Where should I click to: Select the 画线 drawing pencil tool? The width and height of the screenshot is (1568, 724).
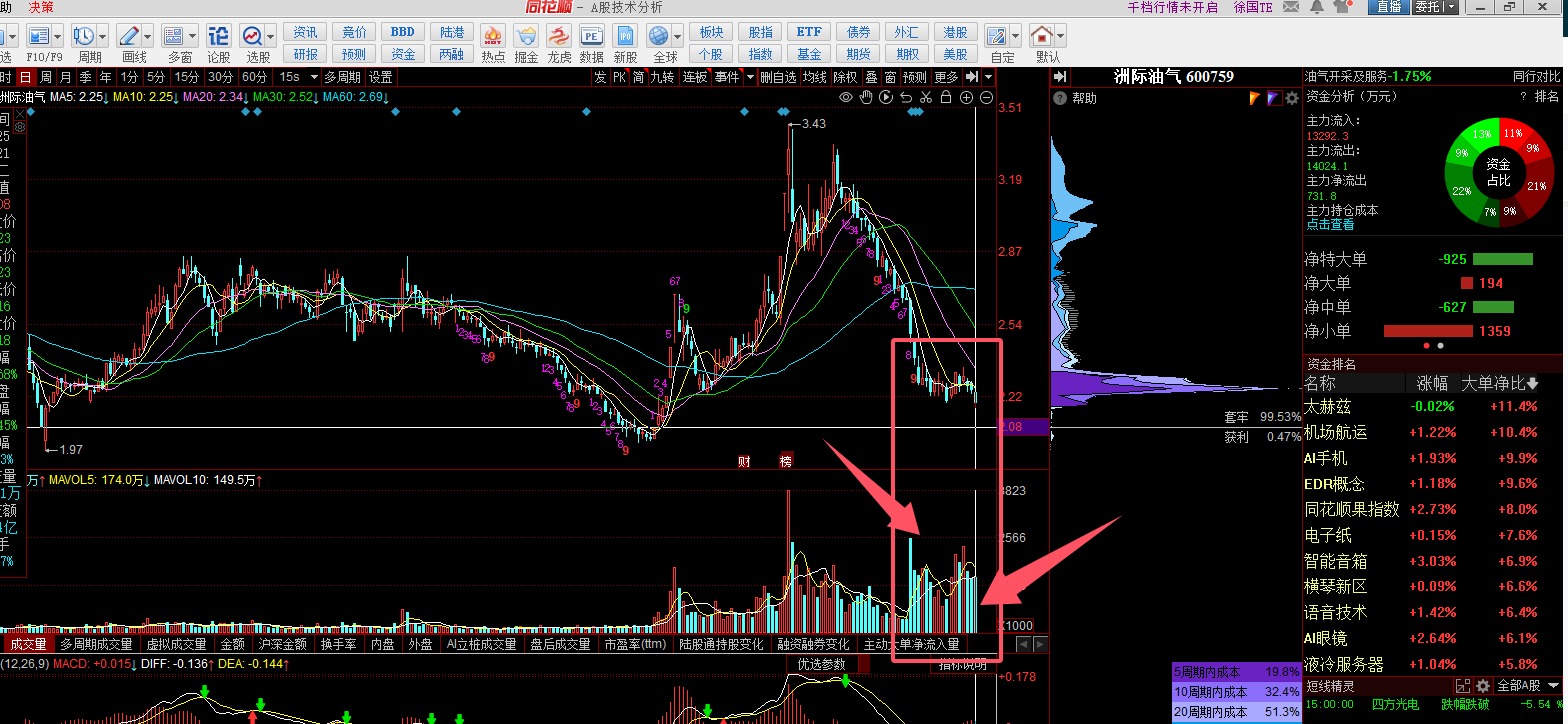pos(128,36)
